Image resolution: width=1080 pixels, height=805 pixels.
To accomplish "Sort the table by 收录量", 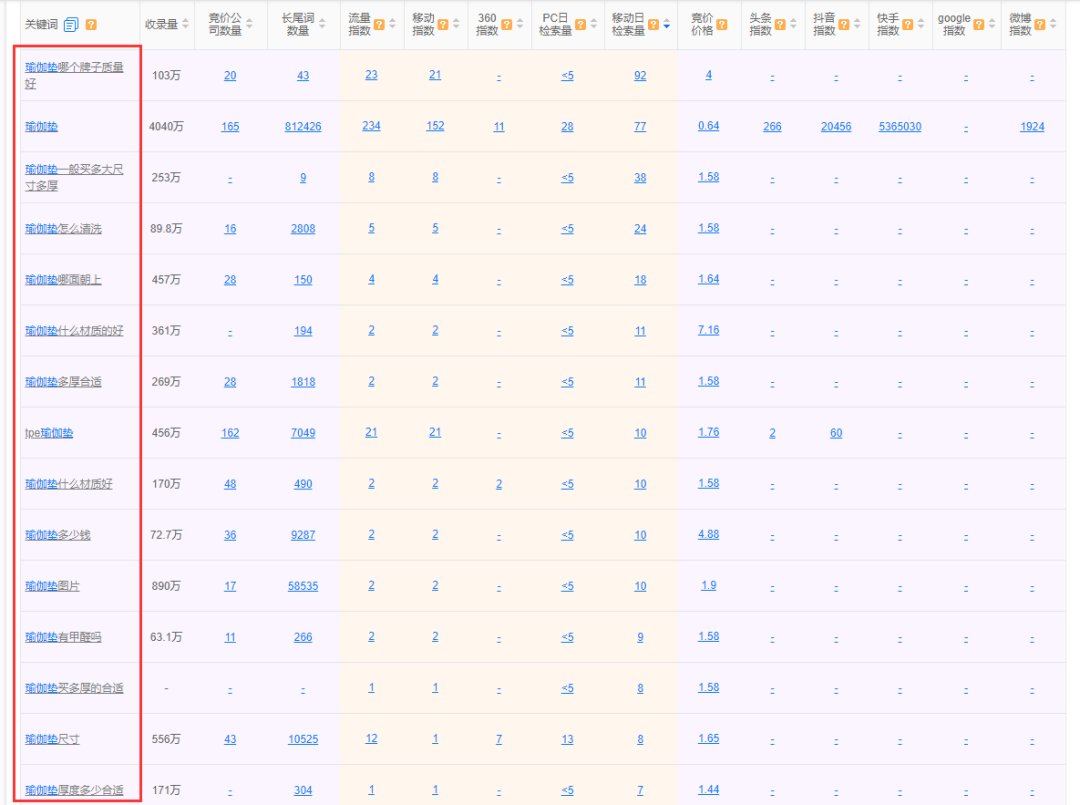I will pyautogui.click(x=186, y=24).
